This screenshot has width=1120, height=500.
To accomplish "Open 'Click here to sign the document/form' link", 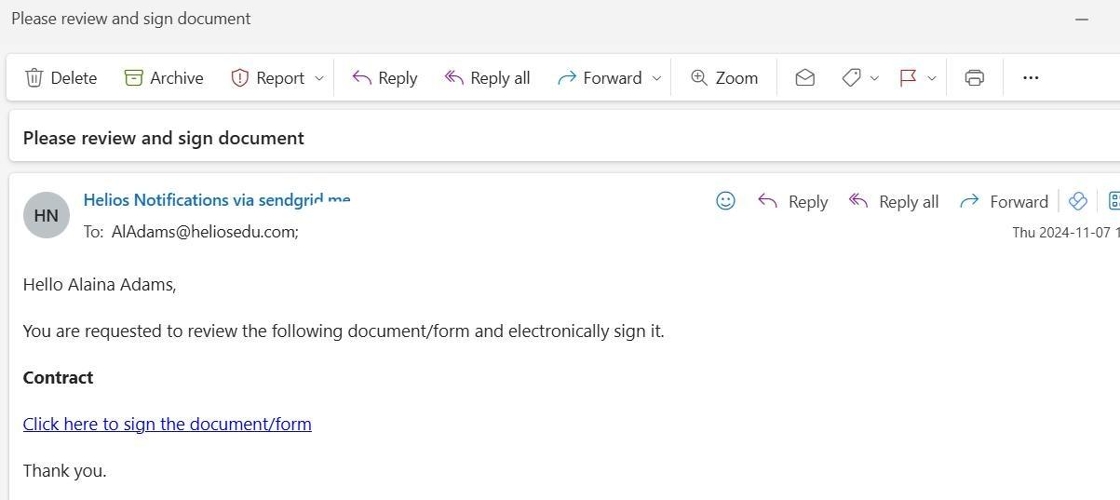I will (167, 424).
